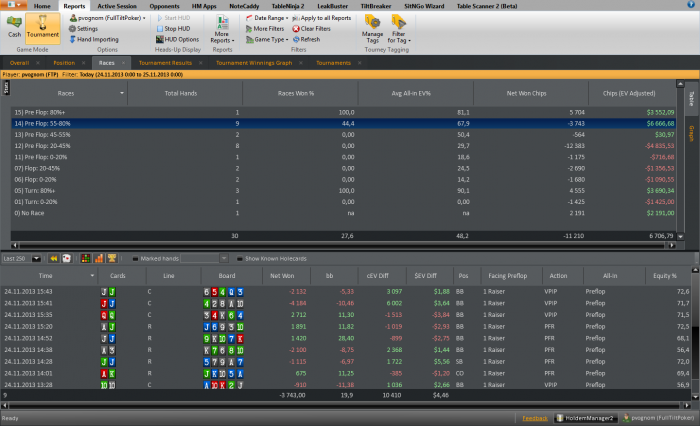Close the Races report tab
The image size is (700, 426).
[x=124, y=63]
